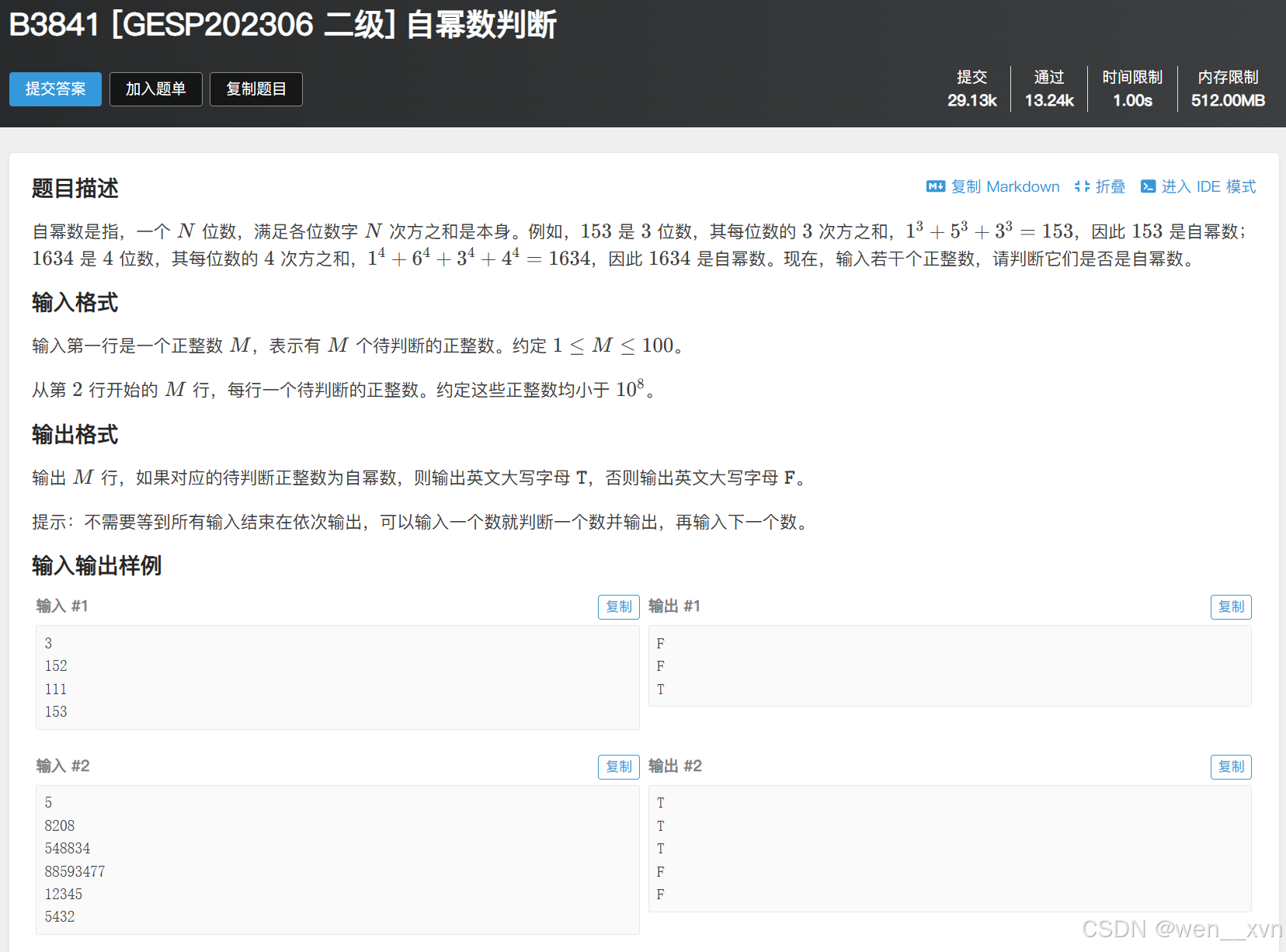Image resolution: width=1286 pixels, height=952 pixels.
Task: Select the sample input #1 text box
Action: click(336, 676)
